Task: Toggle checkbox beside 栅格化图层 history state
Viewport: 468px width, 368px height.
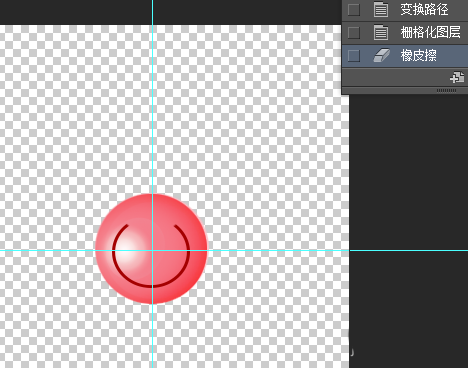Action: pos(354,33)
